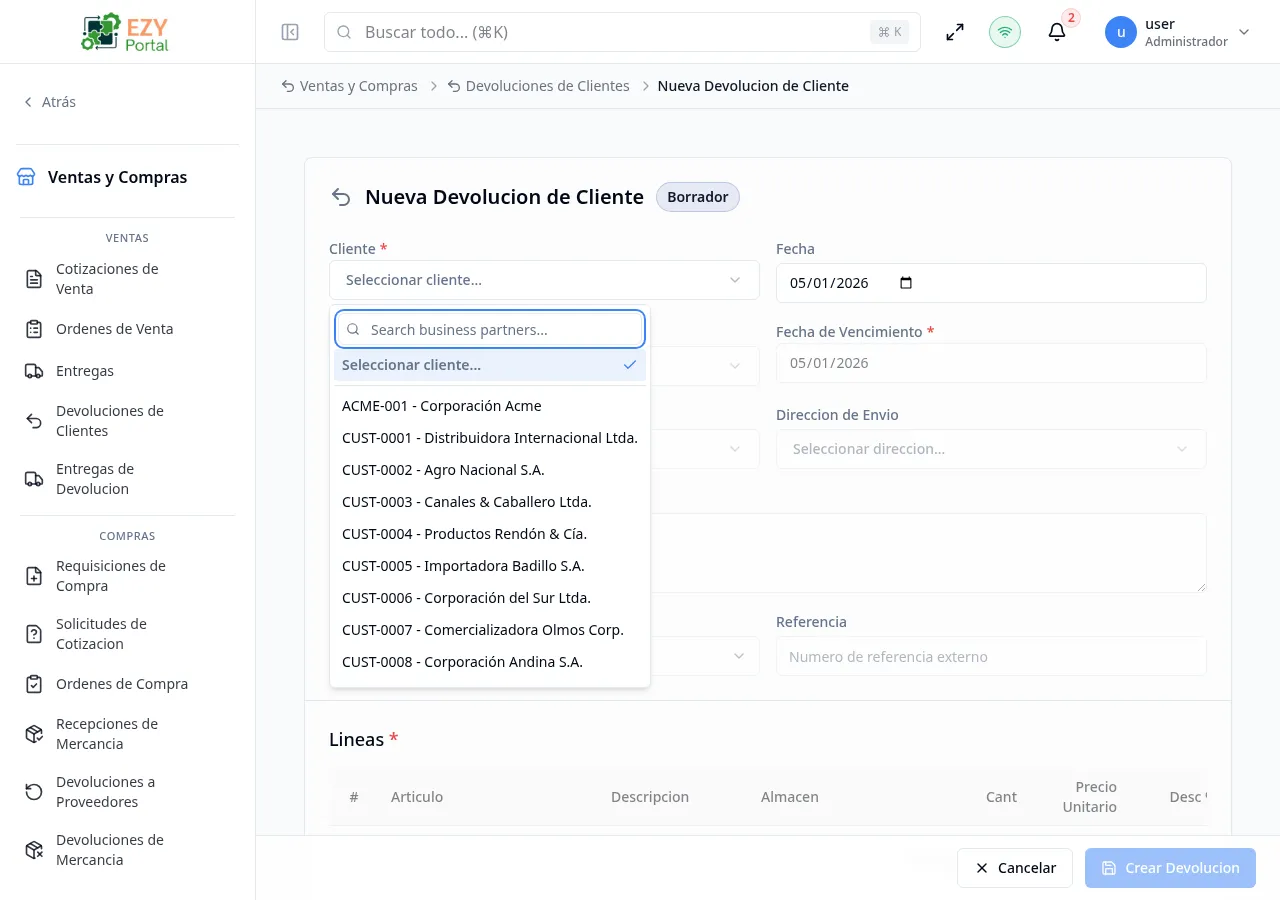Click the Ordenes de Compra check icon
Viewport: 1280px width, 900px height.
34,684
